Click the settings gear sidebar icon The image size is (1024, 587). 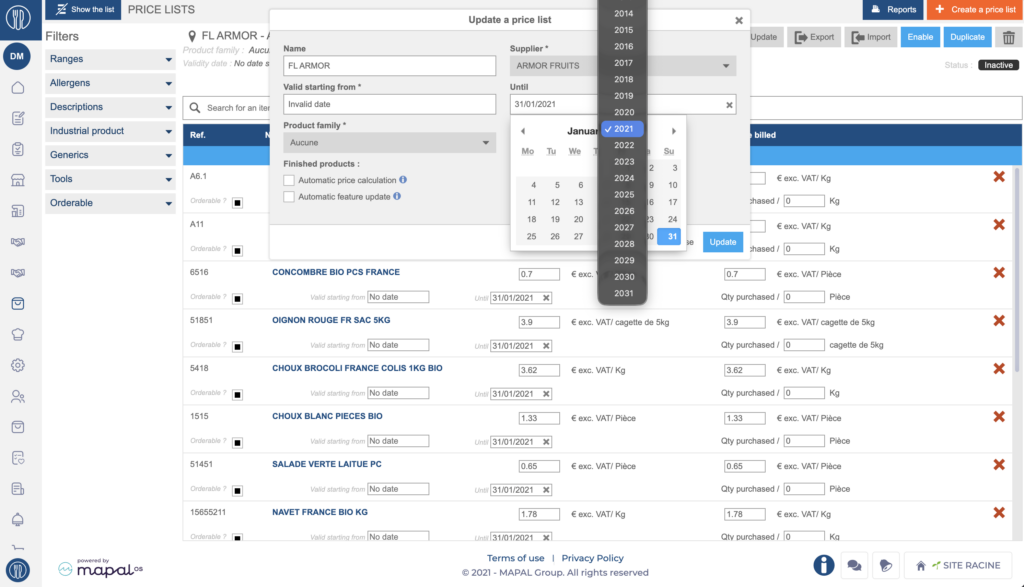pyautogui.click(x=18, y=365)
